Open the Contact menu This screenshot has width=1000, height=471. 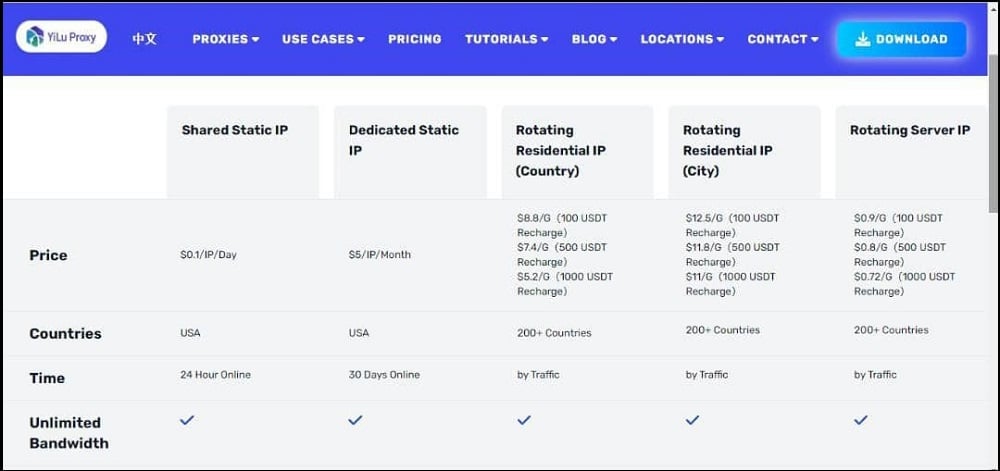[783, 39]
